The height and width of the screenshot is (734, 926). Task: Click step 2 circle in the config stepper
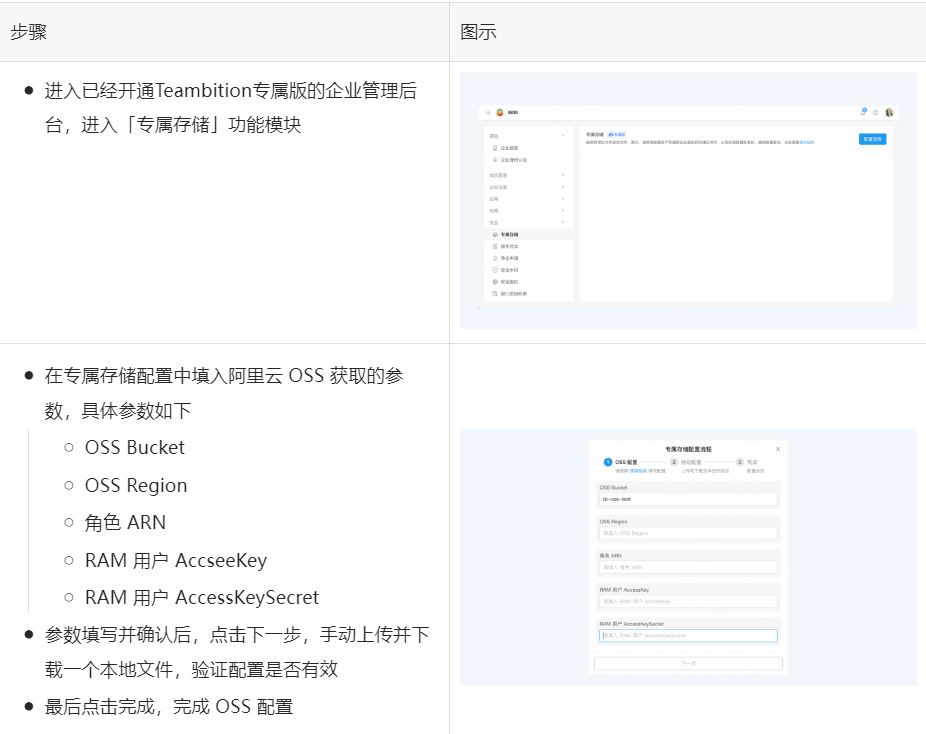click(674, 462)
